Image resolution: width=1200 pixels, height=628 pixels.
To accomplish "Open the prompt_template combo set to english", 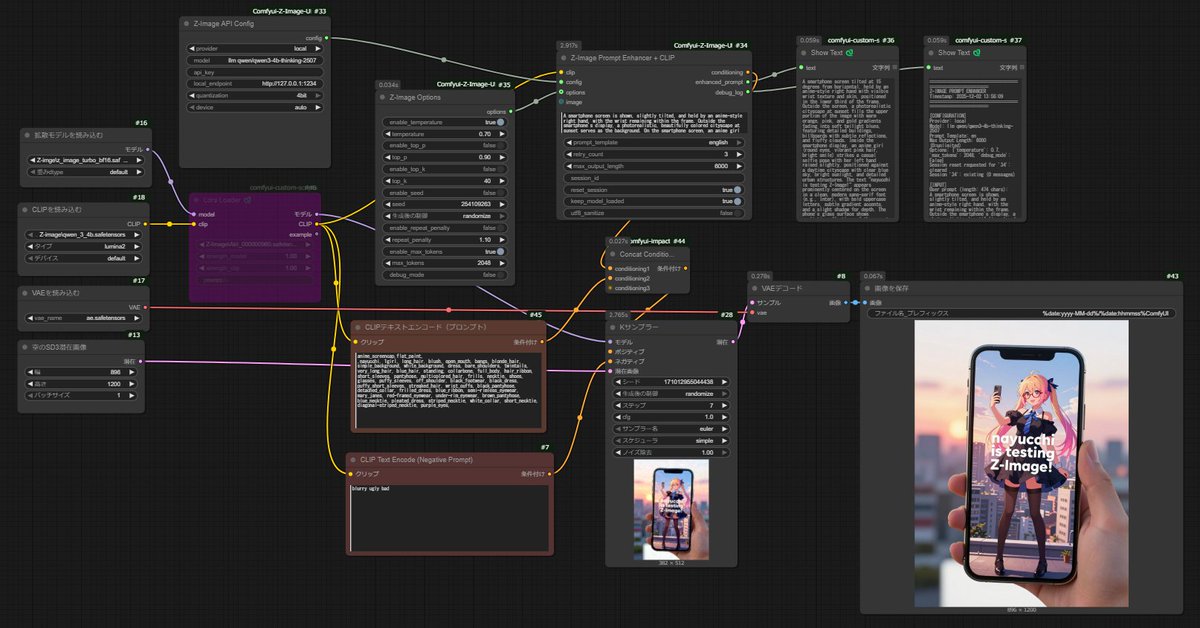I will click(654, 143).
